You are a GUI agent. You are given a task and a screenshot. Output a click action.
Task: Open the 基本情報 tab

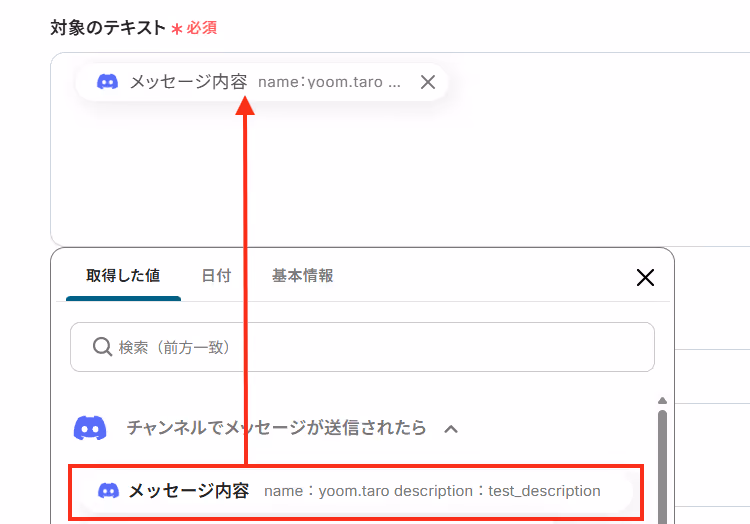point(302,276)
